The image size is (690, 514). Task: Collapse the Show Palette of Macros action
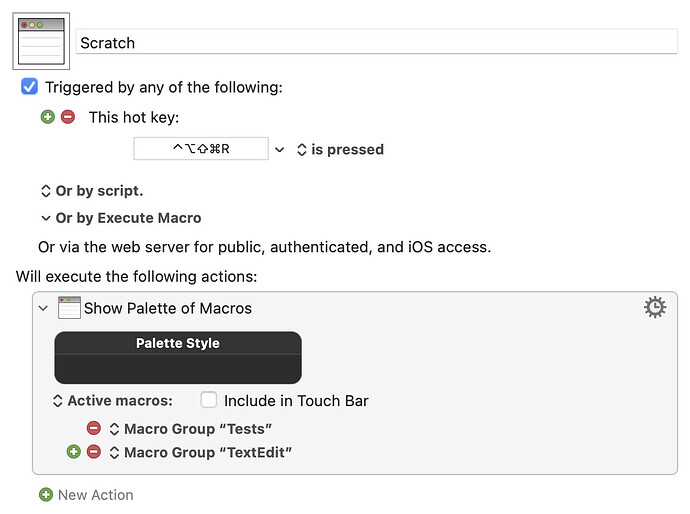[43, 308]
